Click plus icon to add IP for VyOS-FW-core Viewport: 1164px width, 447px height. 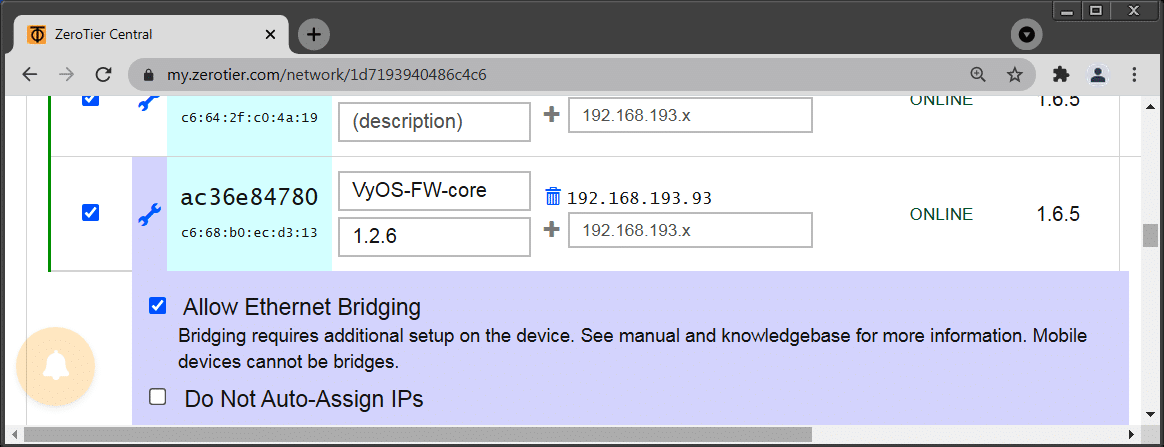click(x=551, y=230)
